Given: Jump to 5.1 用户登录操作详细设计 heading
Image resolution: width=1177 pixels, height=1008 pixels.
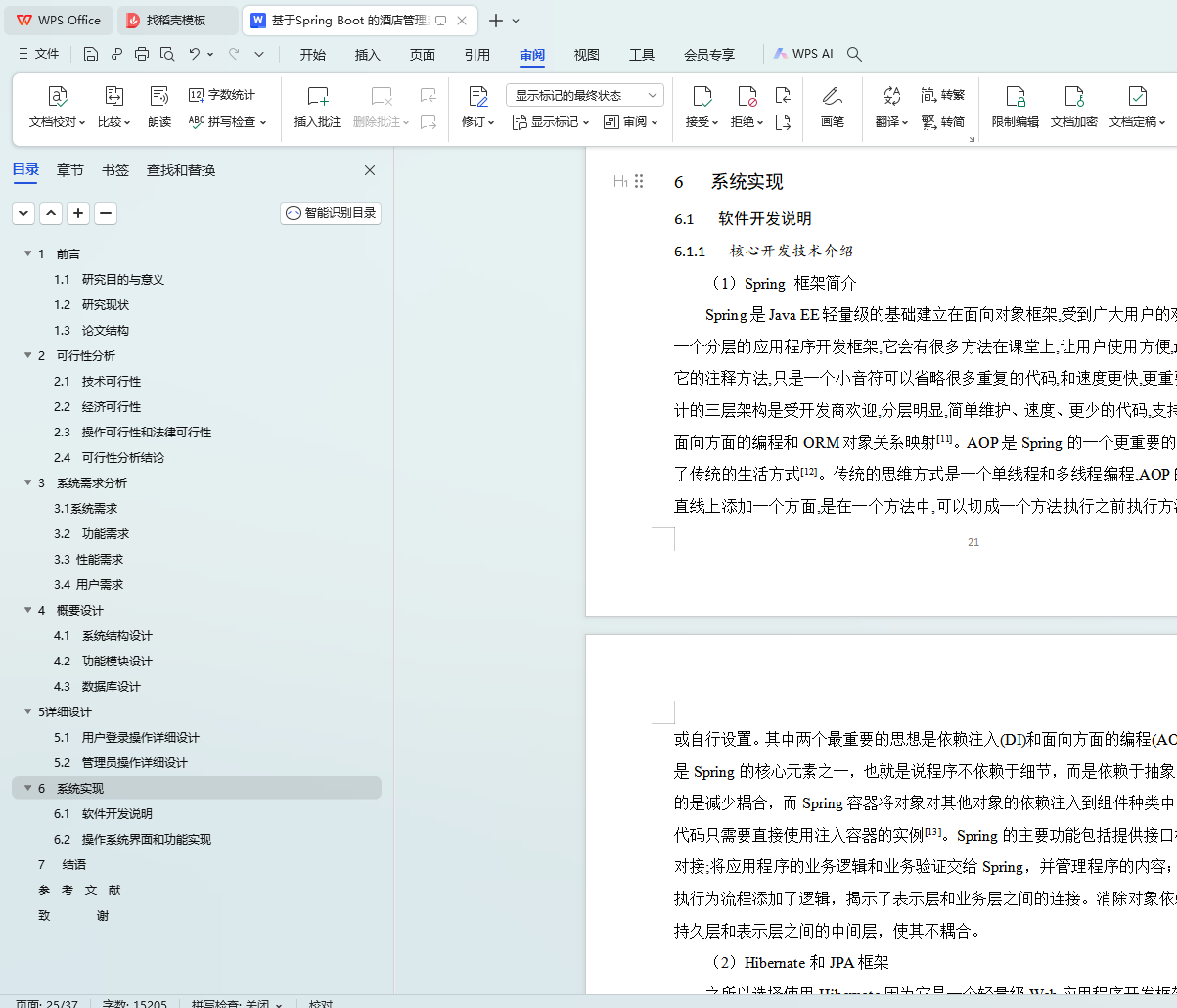Looking at the screenshot, I should click(126, 737).
